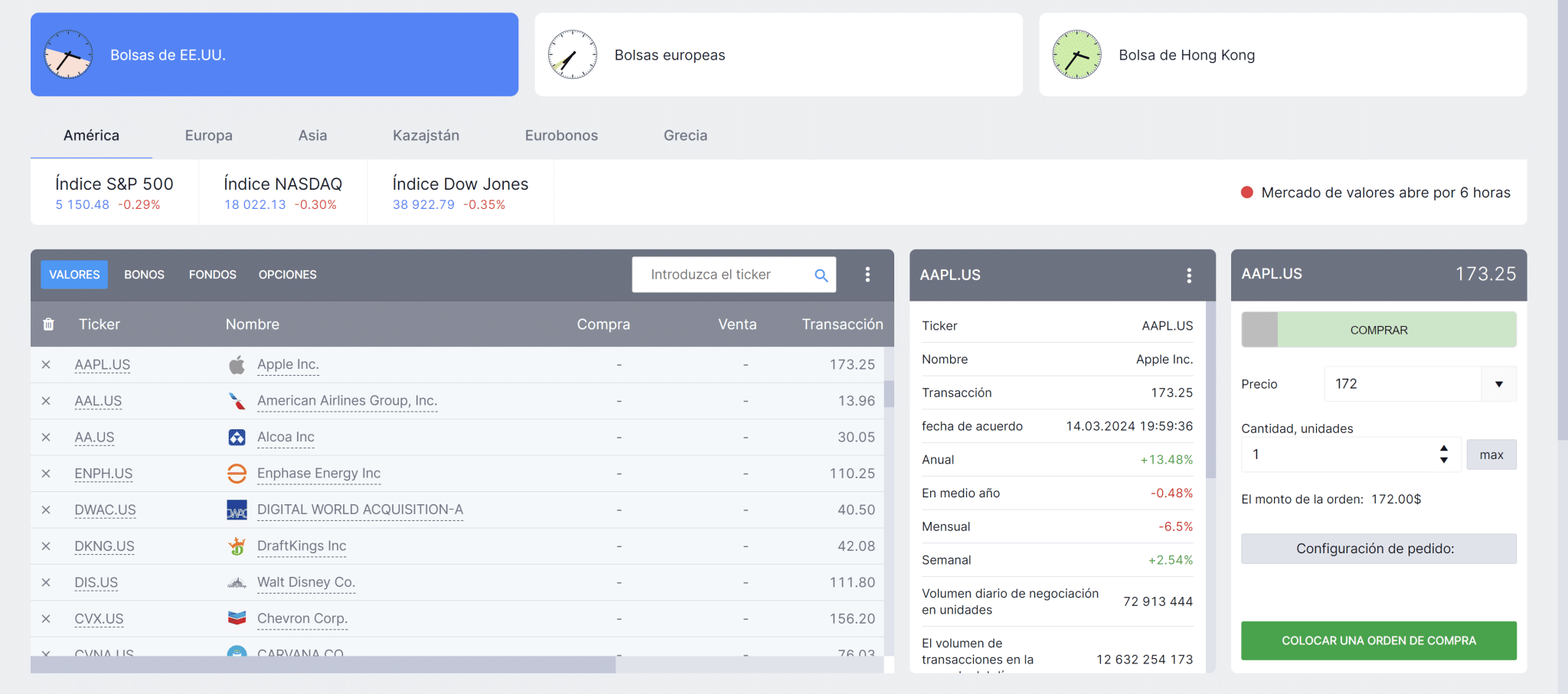Click the Walt Disney castle logo icon
This screenshot has height=694, width=1568.
coord(237,583)
